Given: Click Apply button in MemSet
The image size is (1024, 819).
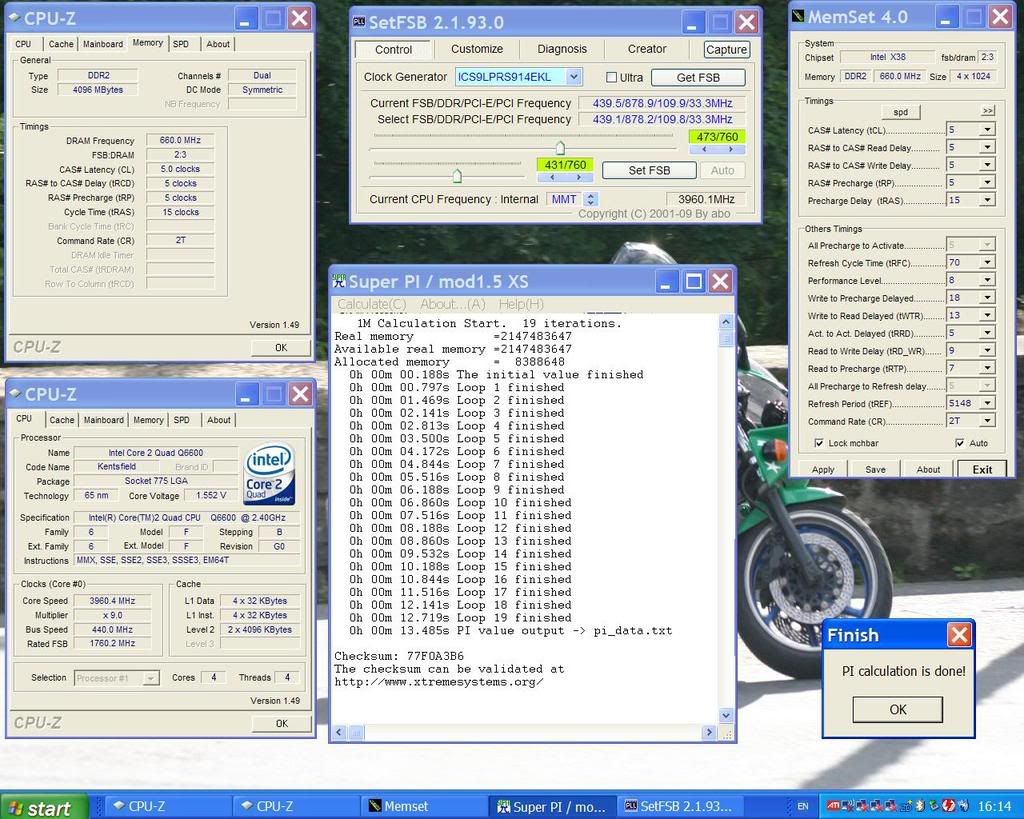Looking at the screenshot, I should (x=823, y=469).
